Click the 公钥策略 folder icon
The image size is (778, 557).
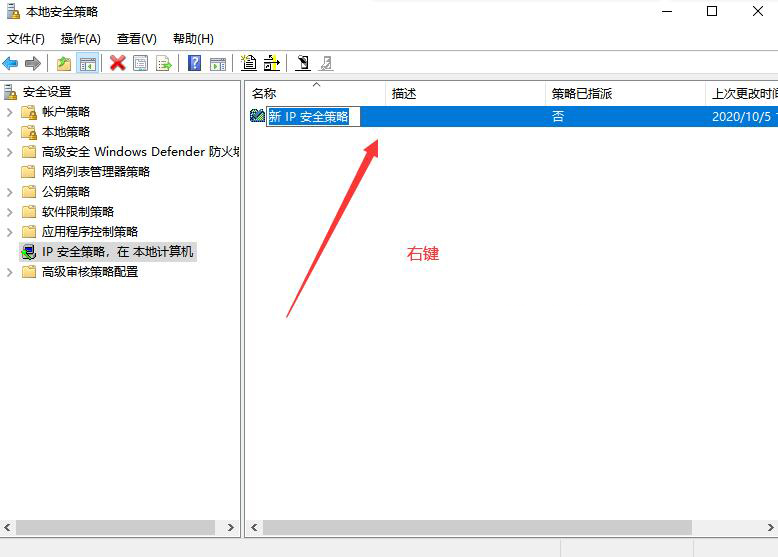[x=29, y=191]
